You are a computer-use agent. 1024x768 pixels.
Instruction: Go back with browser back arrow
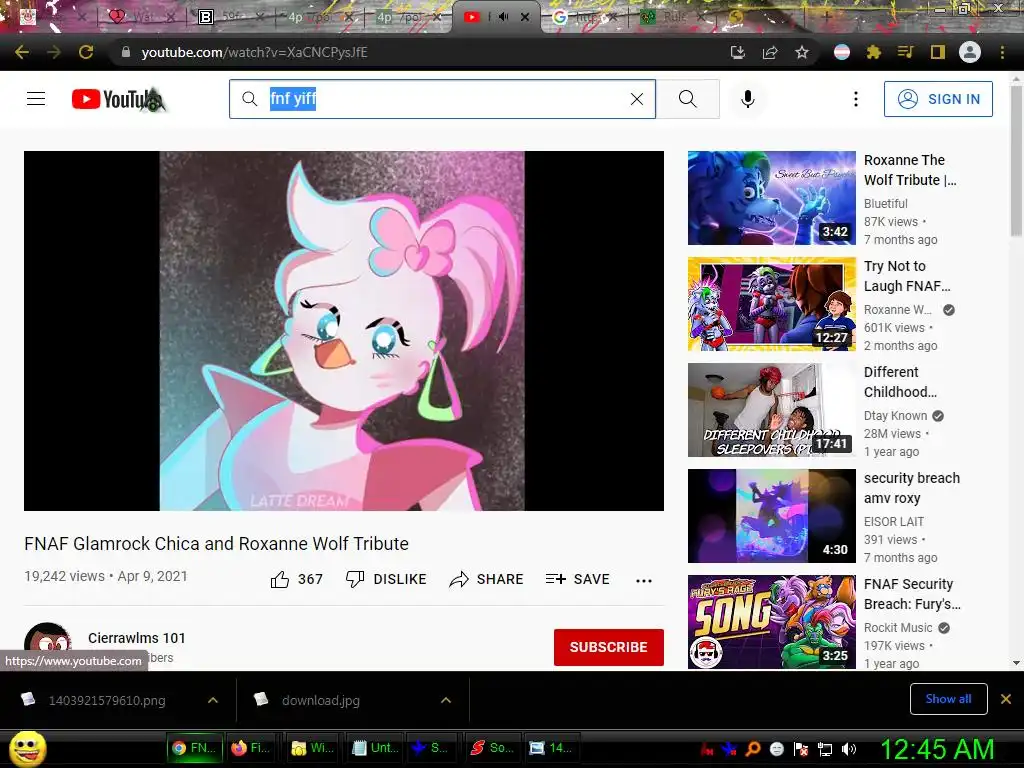(x=22, y=52)
